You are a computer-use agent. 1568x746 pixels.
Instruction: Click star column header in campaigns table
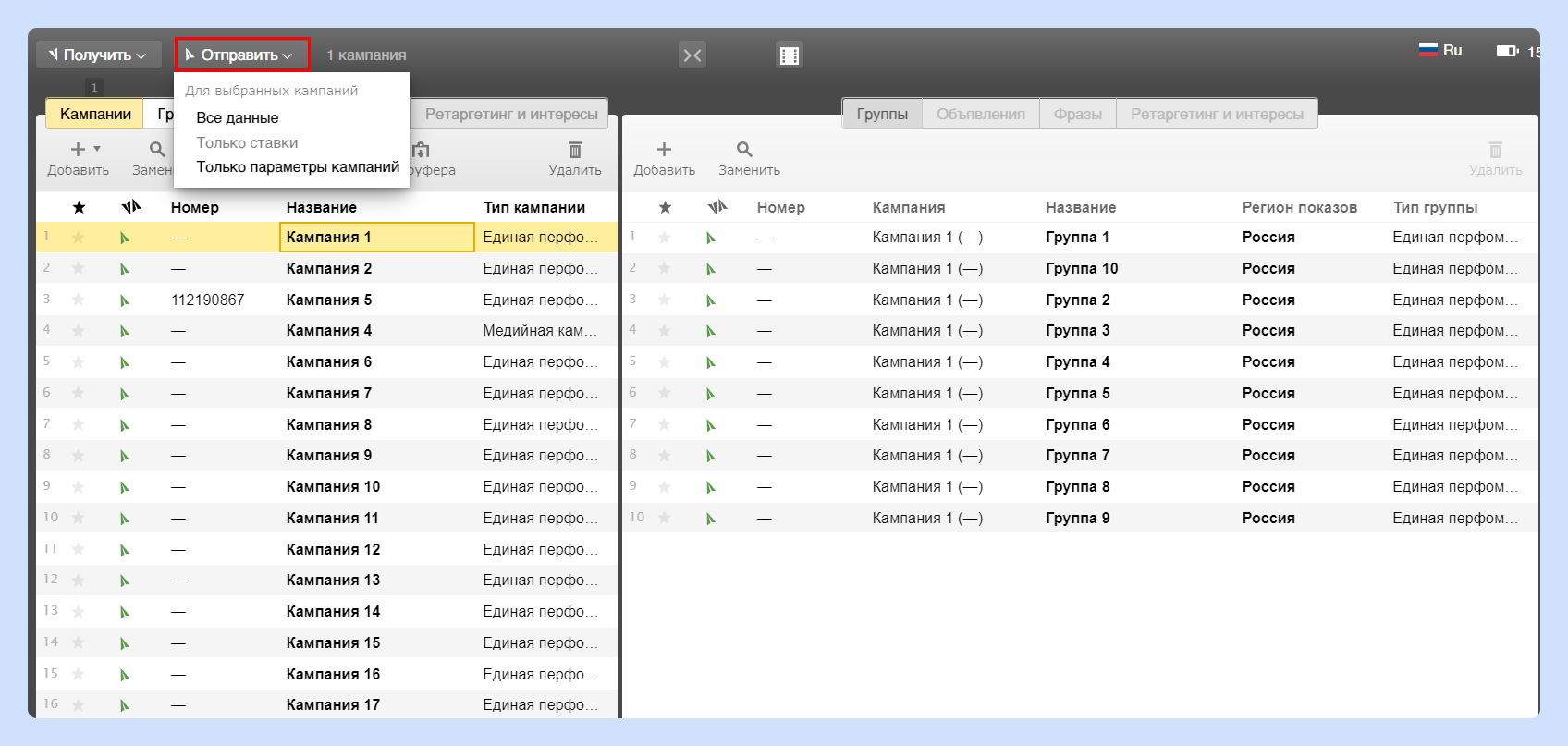(79, 207)
